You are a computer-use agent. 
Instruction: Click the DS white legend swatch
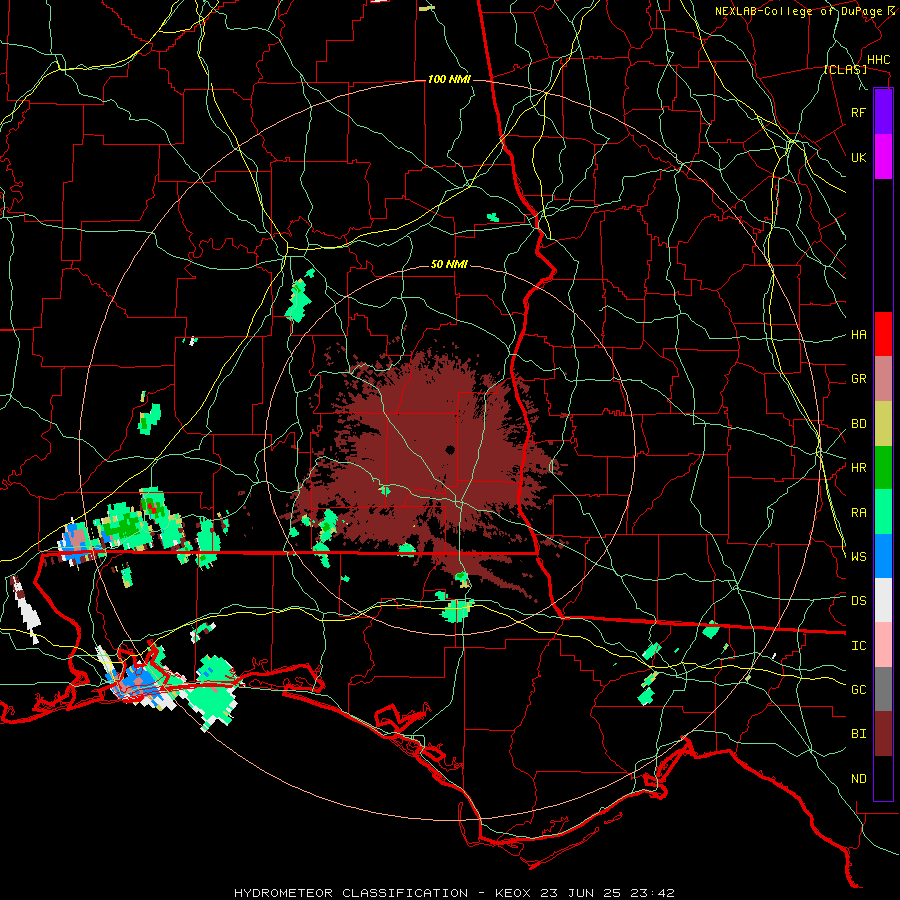[x=883, y=600]
